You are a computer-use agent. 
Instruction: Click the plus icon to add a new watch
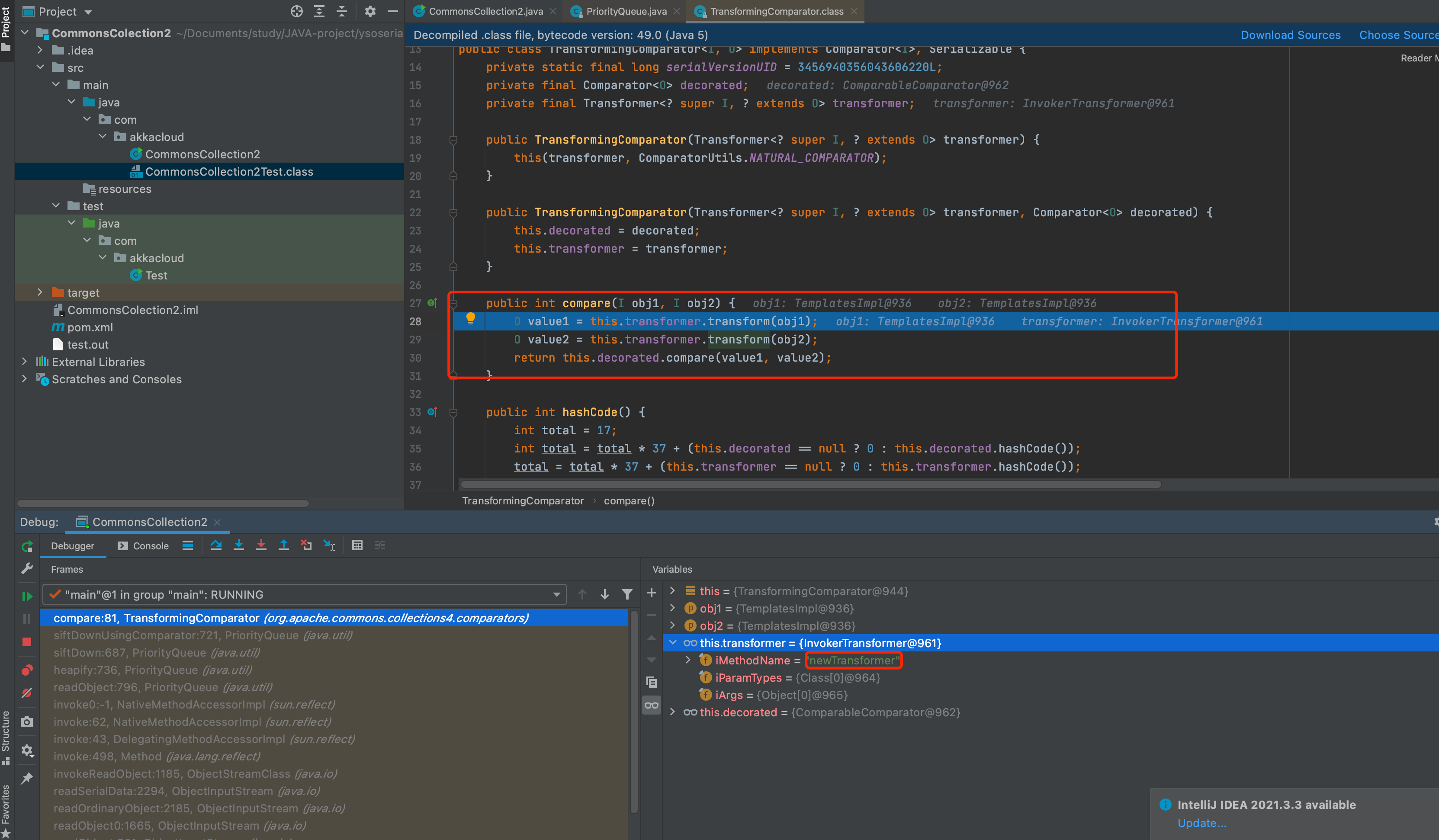tap(652, 593)
